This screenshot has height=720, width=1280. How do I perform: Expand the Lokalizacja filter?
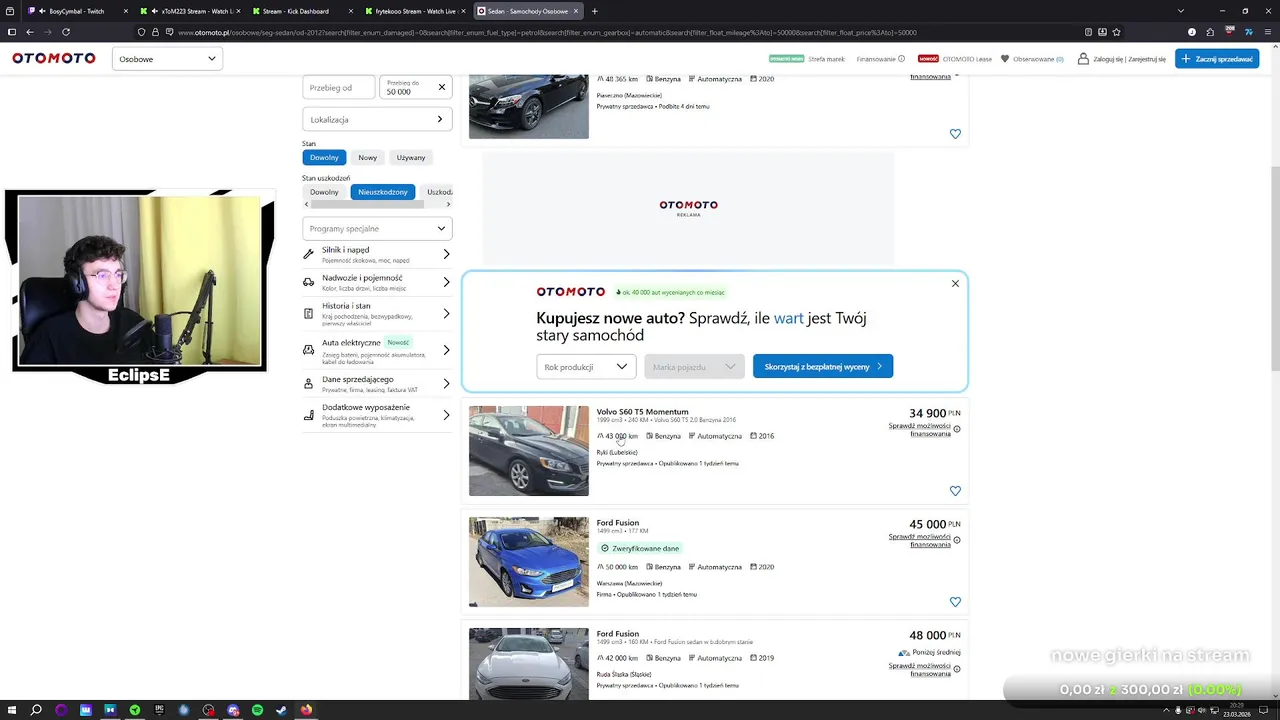[377, 119]
